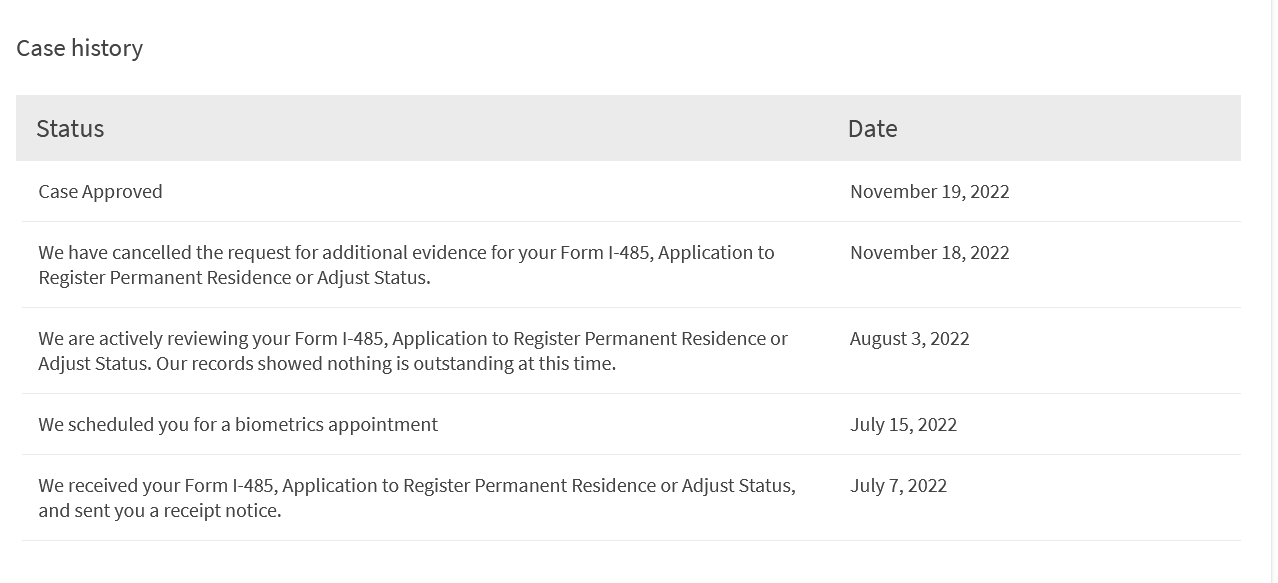This screenshot has height=583, width=1278.
Task: Click the vertical scrollbar at right edge
Action: tap(1274, 291)
